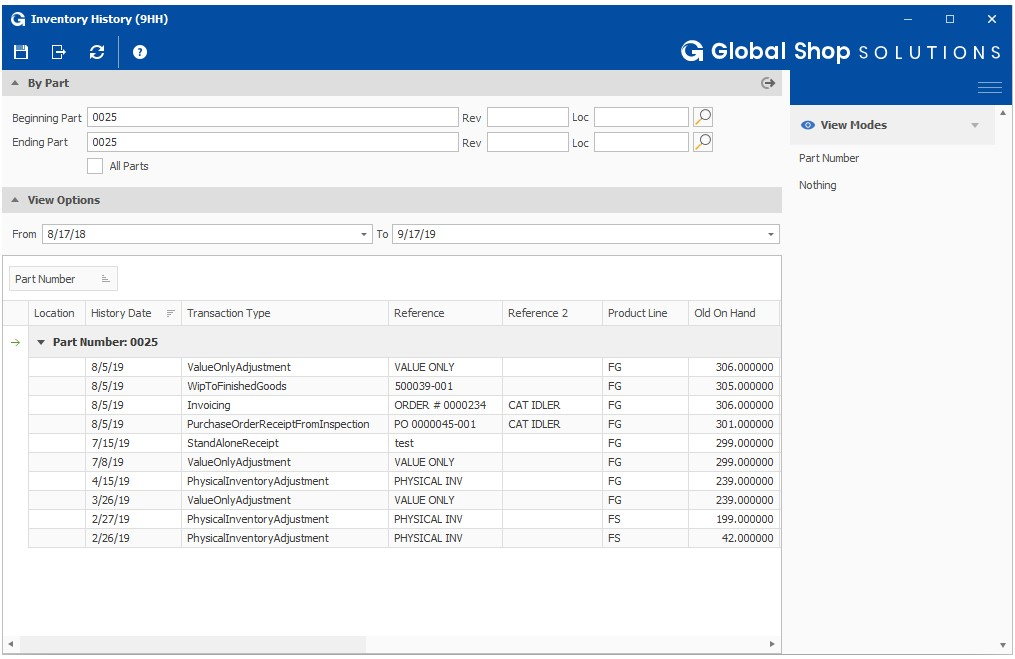1015x659 pixels.
Task: Collapse the View Options section
Action: click(x=15, y=200)
